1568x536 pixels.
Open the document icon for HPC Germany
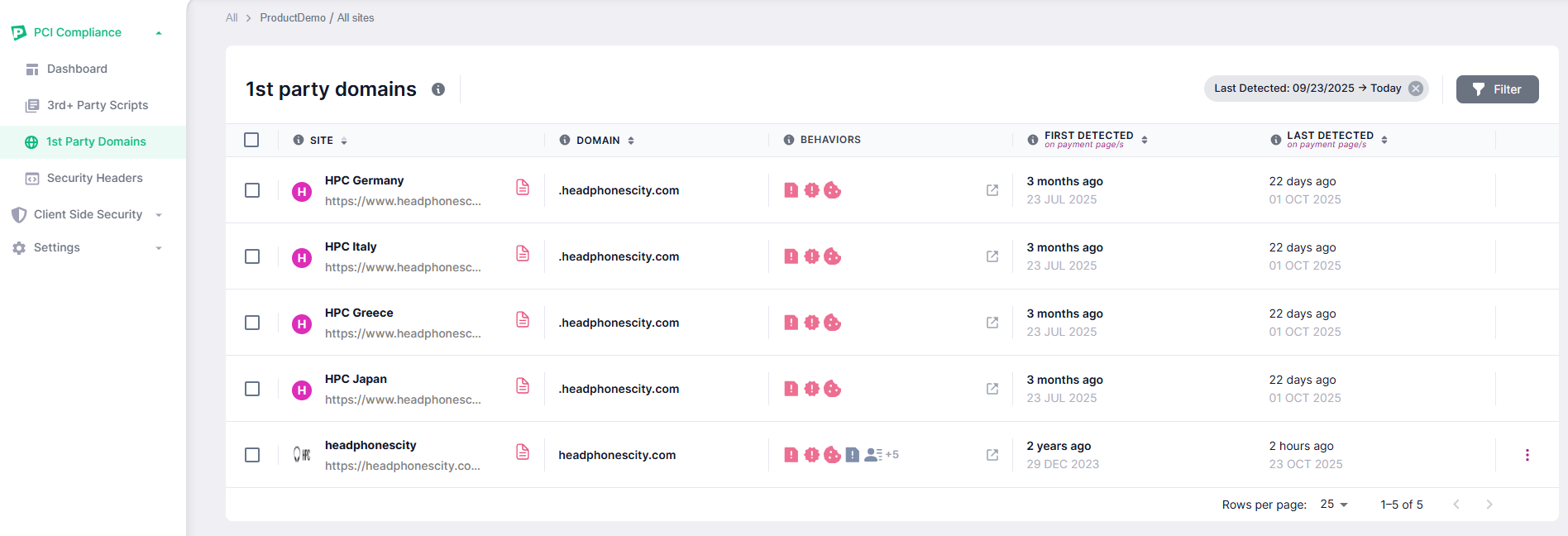(523, 188)
